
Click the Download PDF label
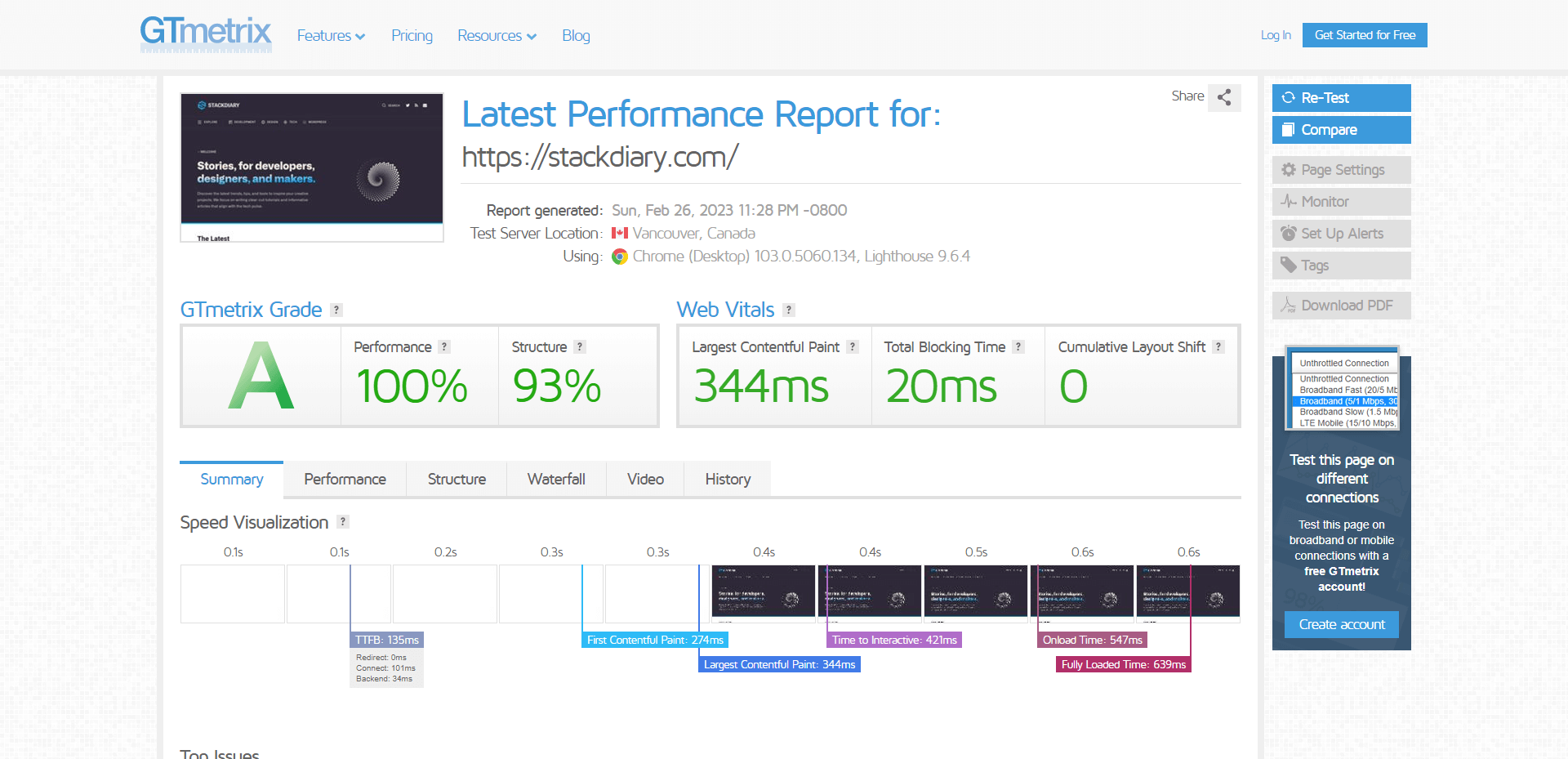click(1347, 306)
